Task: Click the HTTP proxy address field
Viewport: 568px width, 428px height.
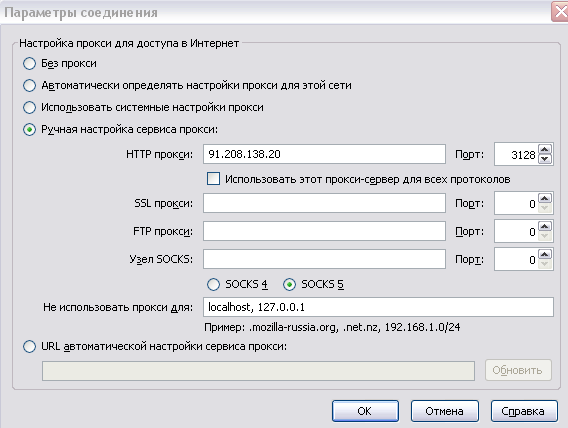Action: [324, 154]
